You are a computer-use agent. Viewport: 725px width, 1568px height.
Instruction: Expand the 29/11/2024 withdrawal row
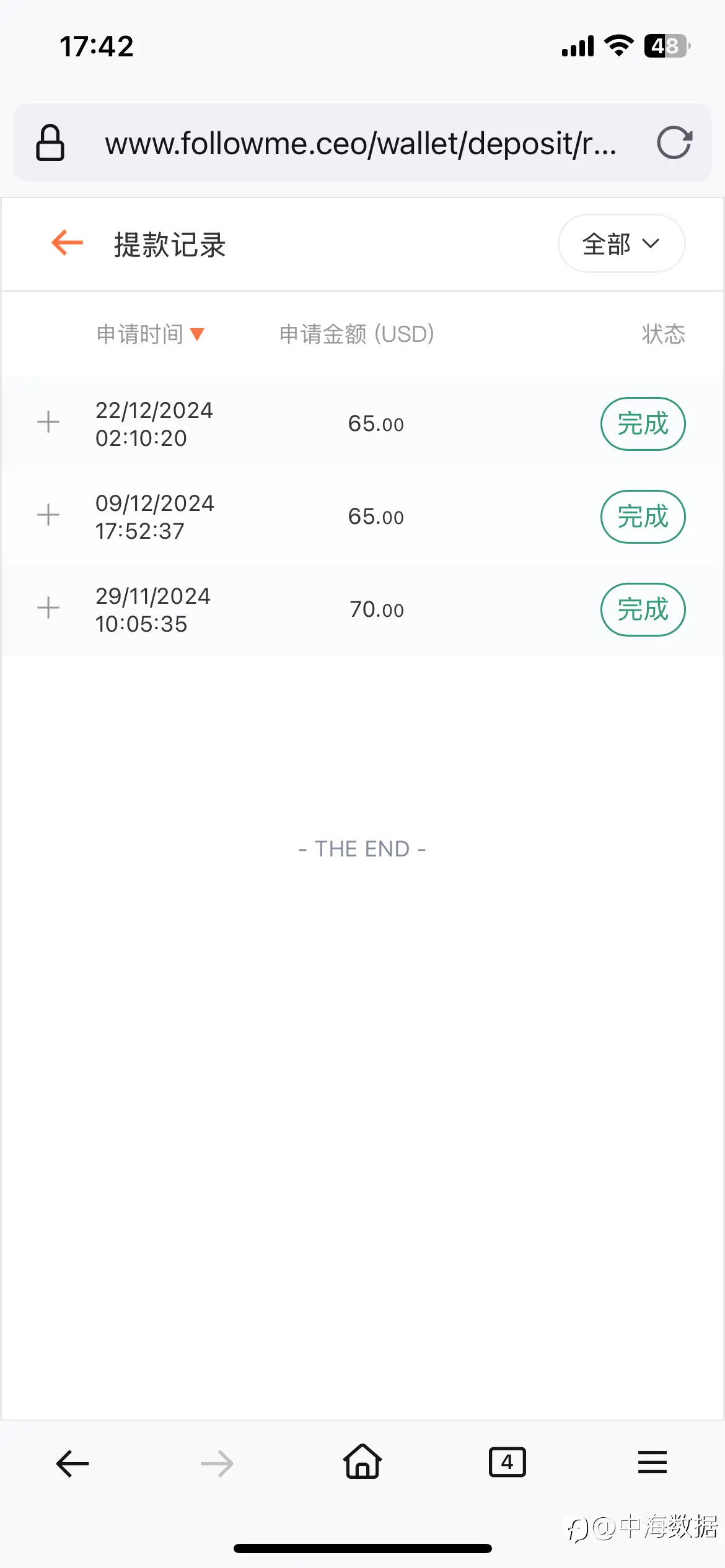pyautogui.click(x=48, y=608)
